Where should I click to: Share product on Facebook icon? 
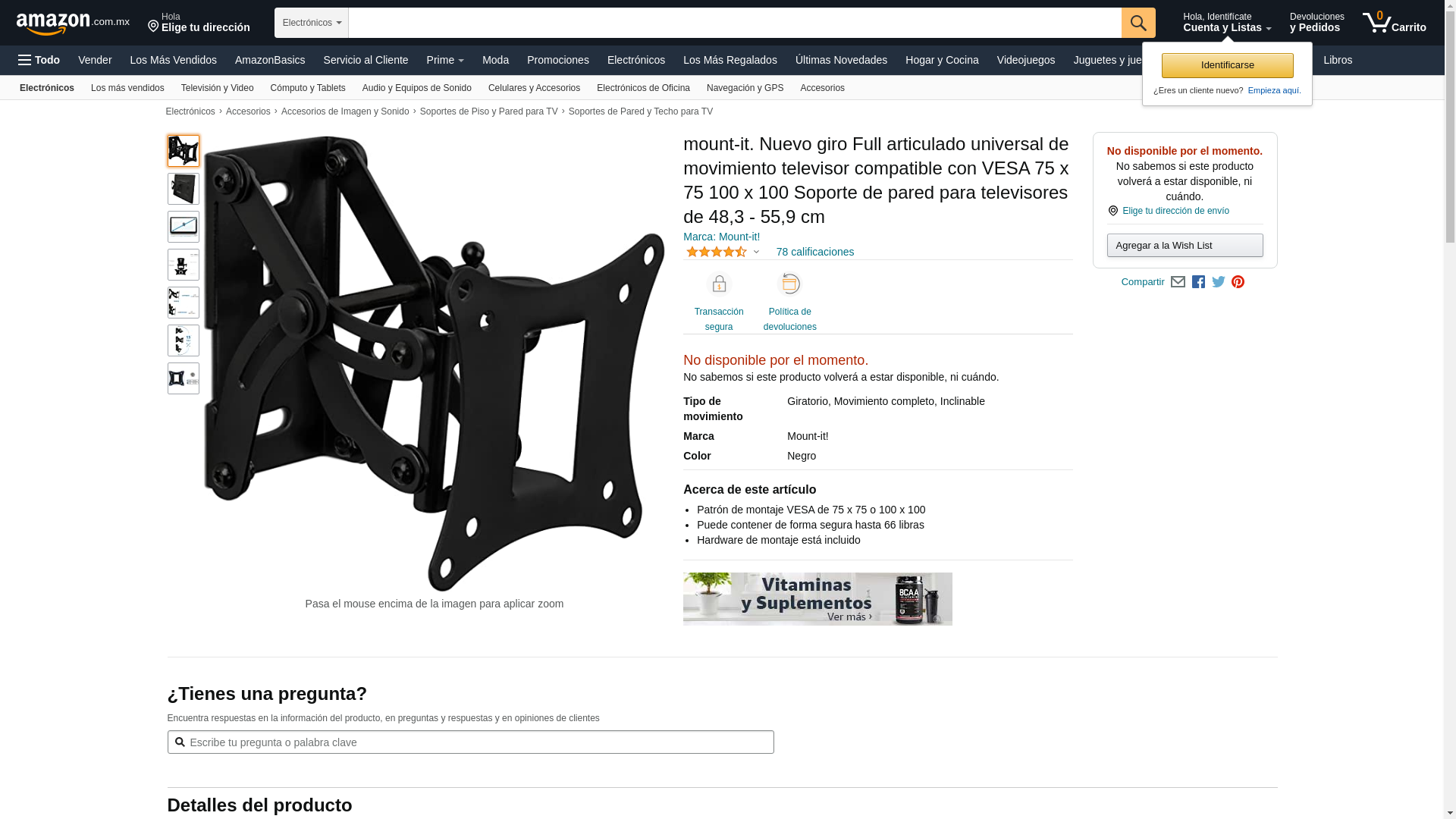coord(1198,282)
